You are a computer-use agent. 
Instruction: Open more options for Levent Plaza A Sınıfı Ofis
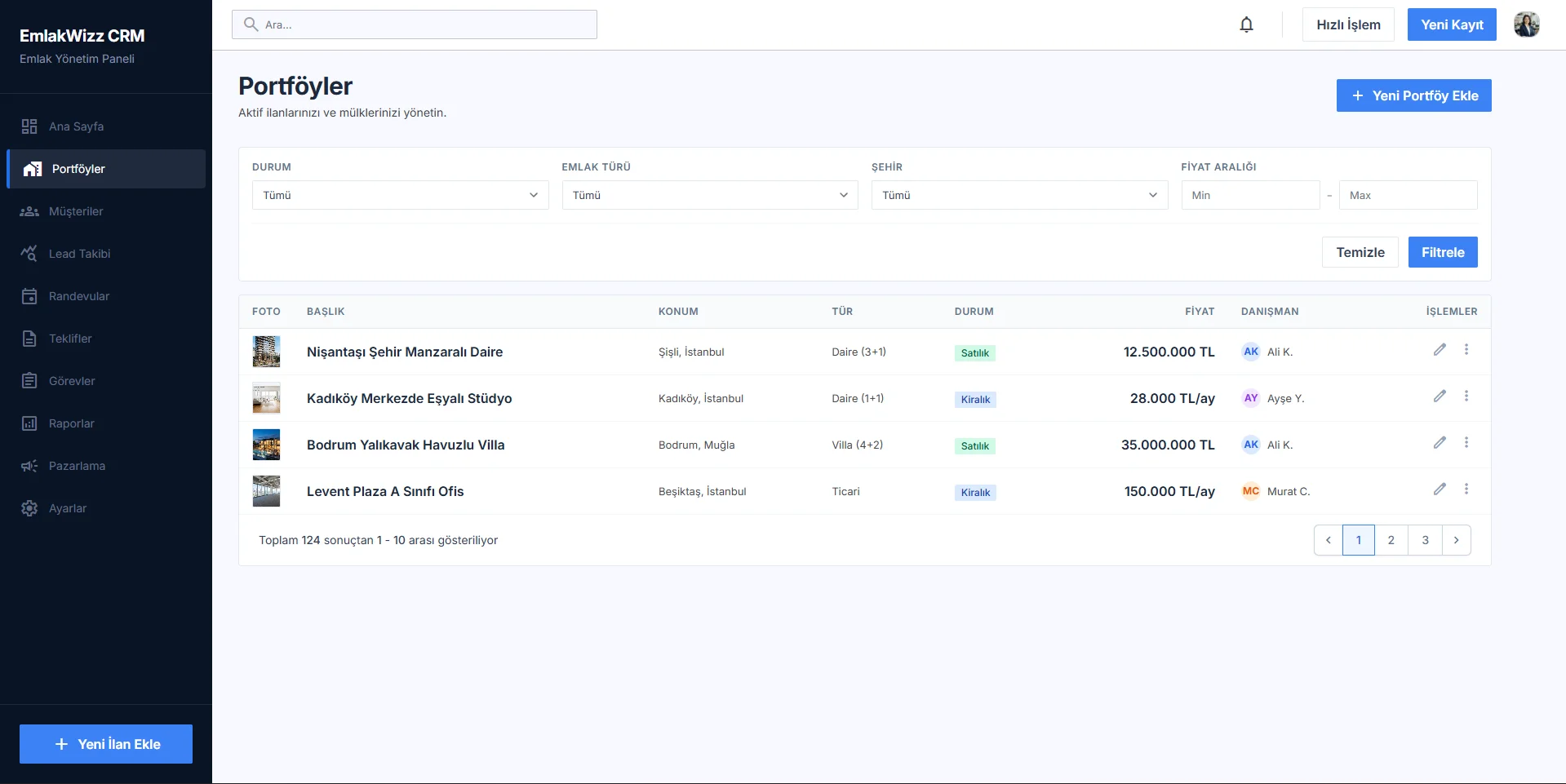(1466, 489)
